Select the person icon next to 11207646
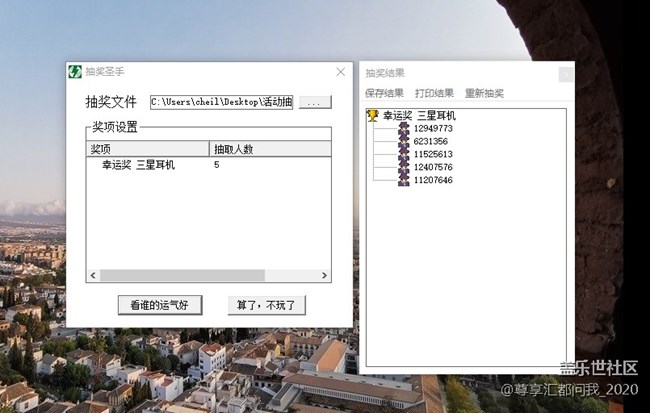 click(404, 180)
